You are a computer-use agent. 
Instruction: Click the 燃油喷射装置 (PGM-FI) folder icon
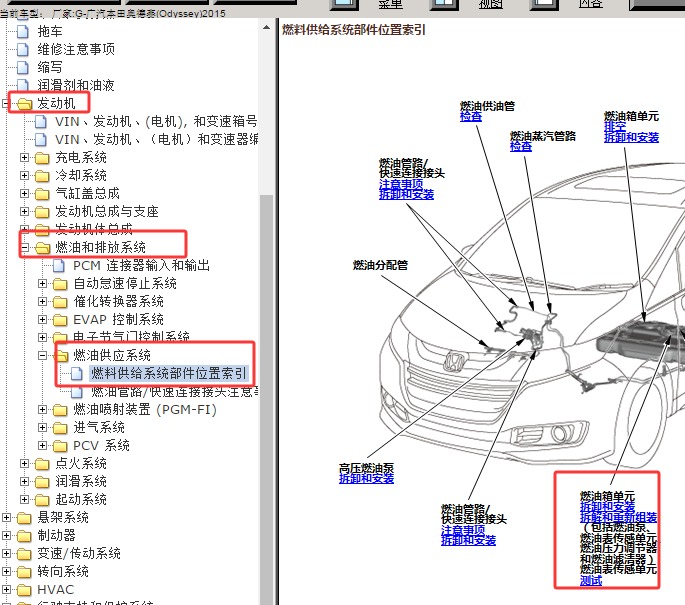click(x=60, y=410)
